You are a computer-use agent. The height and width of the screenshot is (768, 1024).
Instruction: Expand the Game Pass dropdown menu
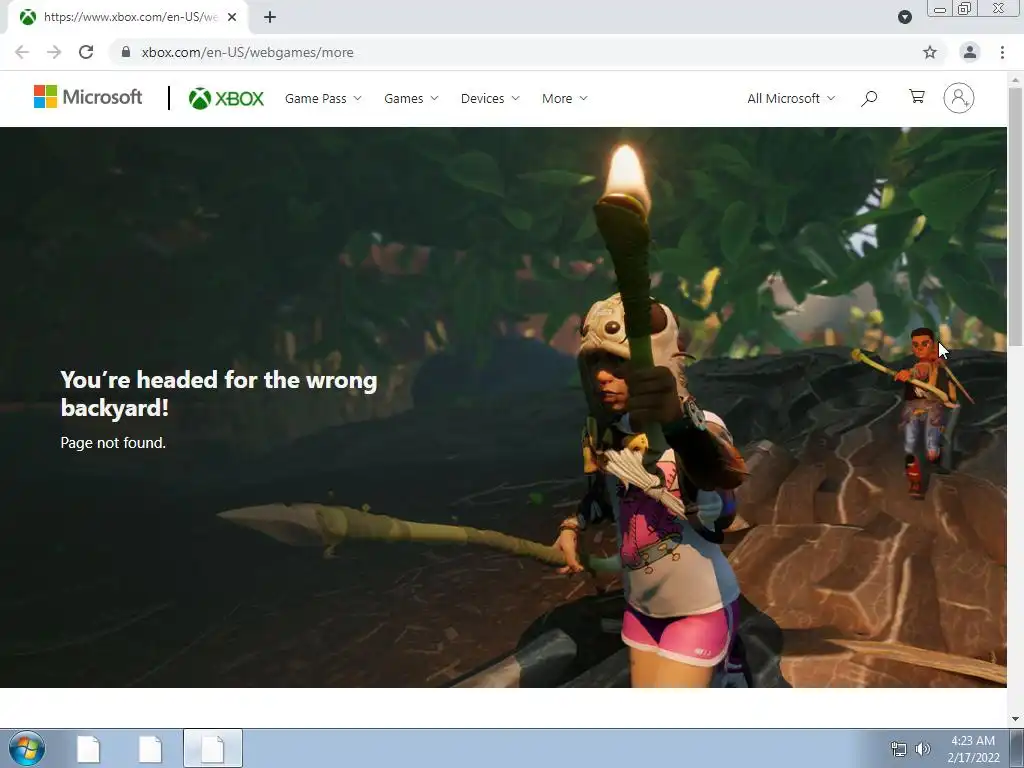pos(323,99)
